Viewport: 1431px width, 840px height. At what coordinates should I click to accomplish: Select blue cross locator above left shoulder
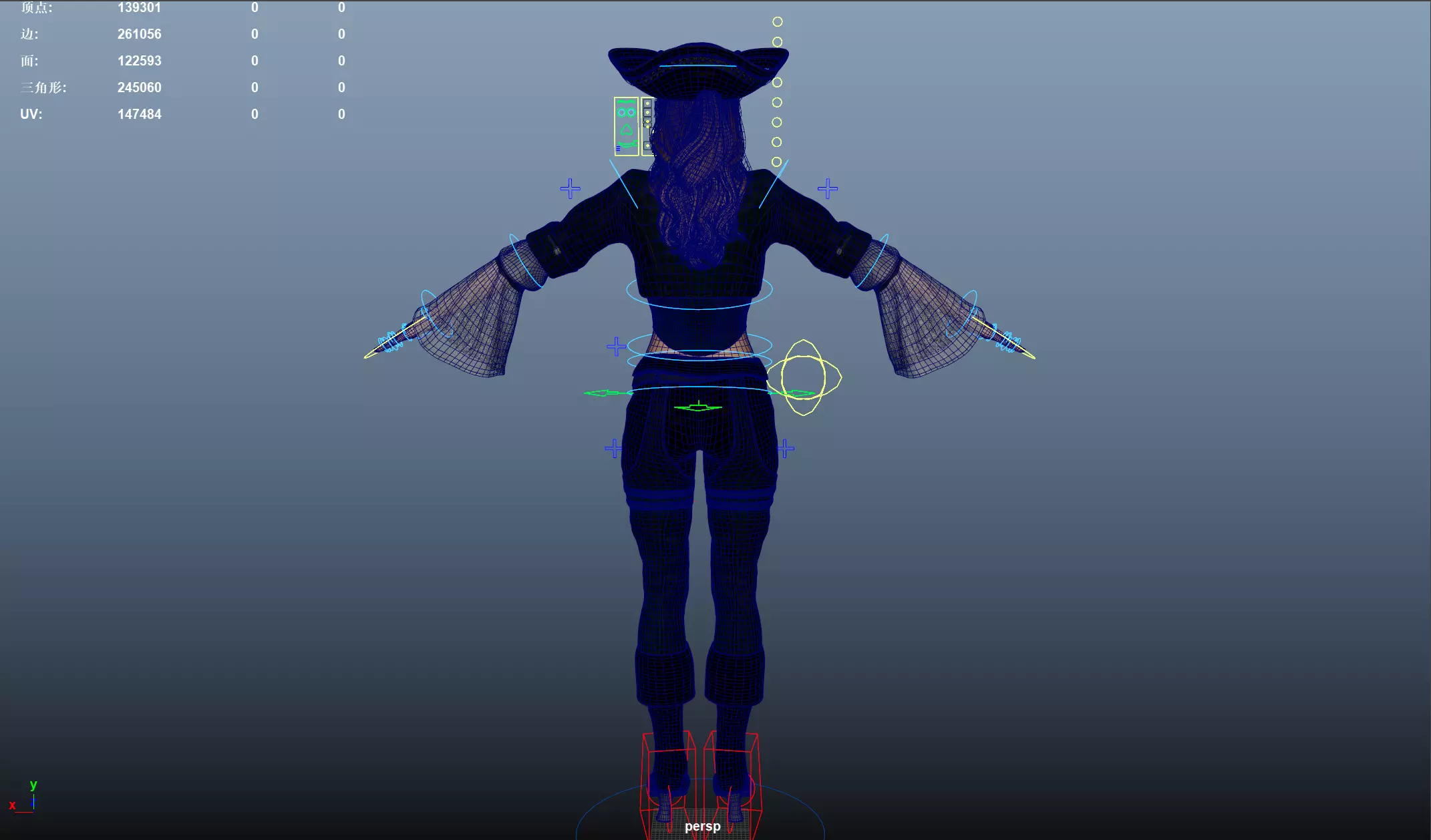(x=570, y=188)
